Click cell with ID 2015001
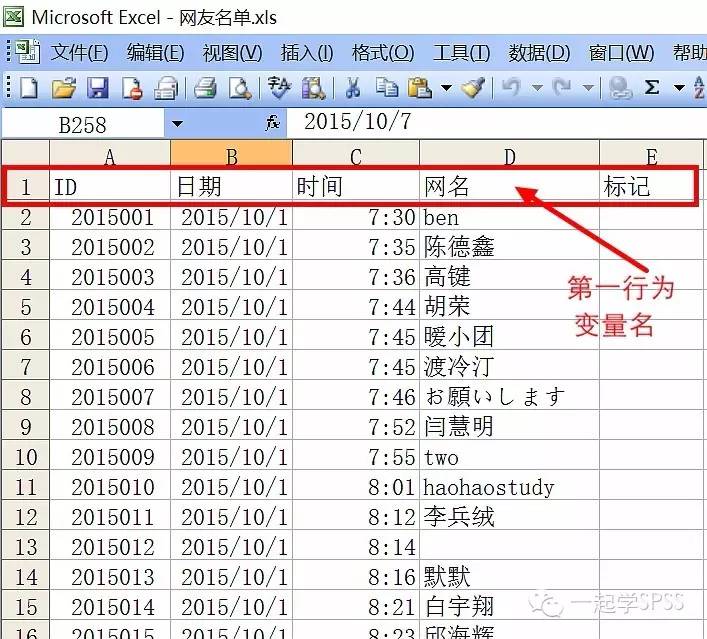 click(x=110, y=217)
